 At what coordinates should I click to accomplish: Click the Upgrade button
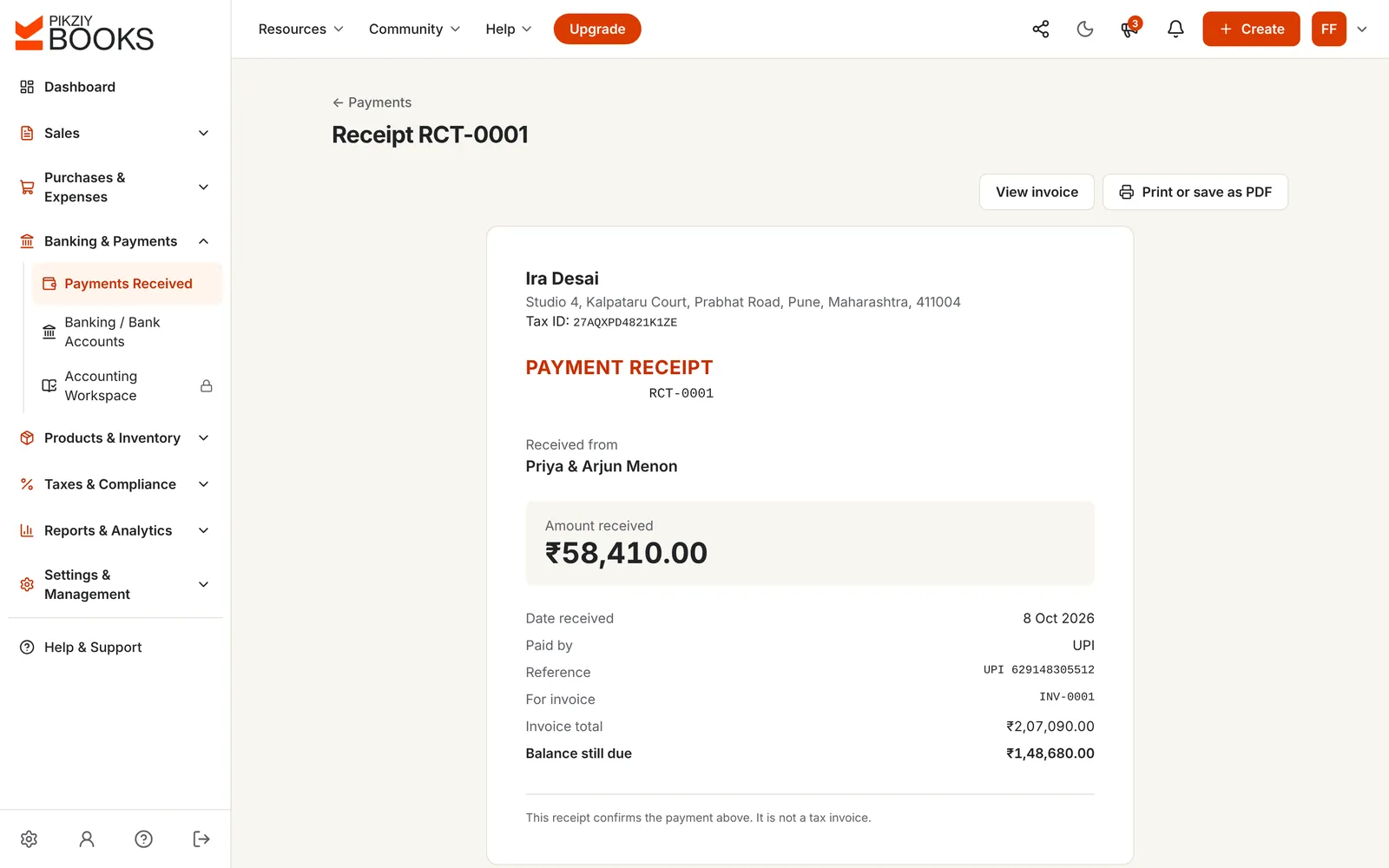click(x=597, y=30)
